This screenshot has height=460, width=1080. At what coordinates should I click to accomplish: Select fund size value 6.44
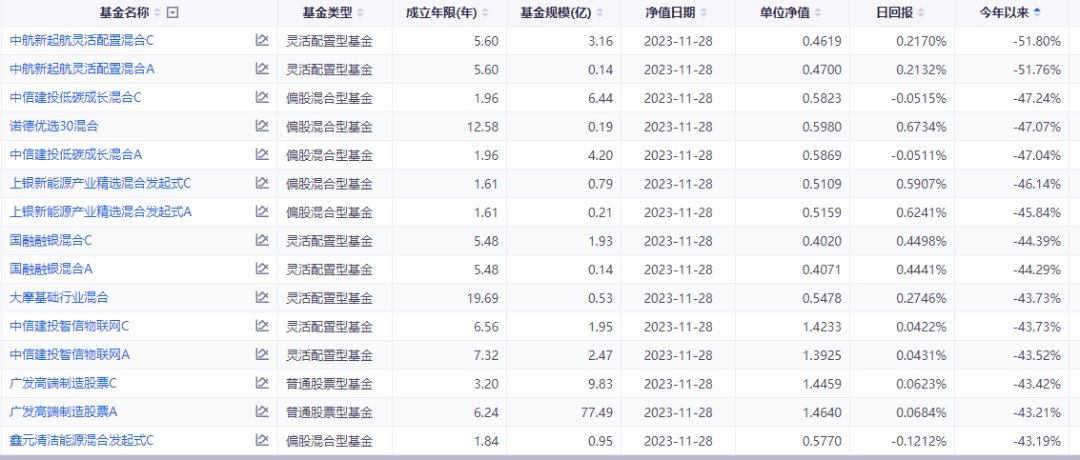click(x=600, y=98)
